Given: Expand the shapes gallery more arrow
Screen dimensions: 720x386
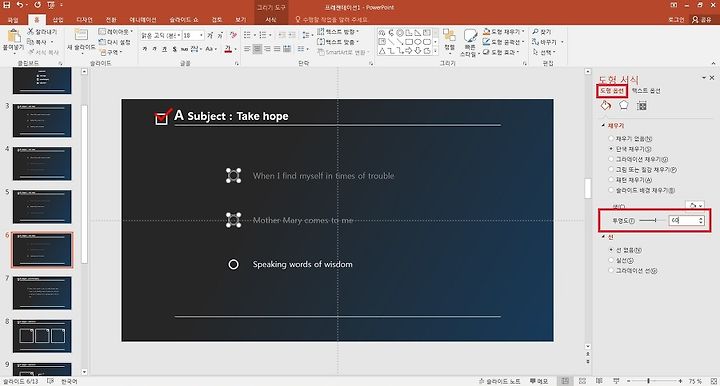Looking at the screenshot, I should [435, 51].
